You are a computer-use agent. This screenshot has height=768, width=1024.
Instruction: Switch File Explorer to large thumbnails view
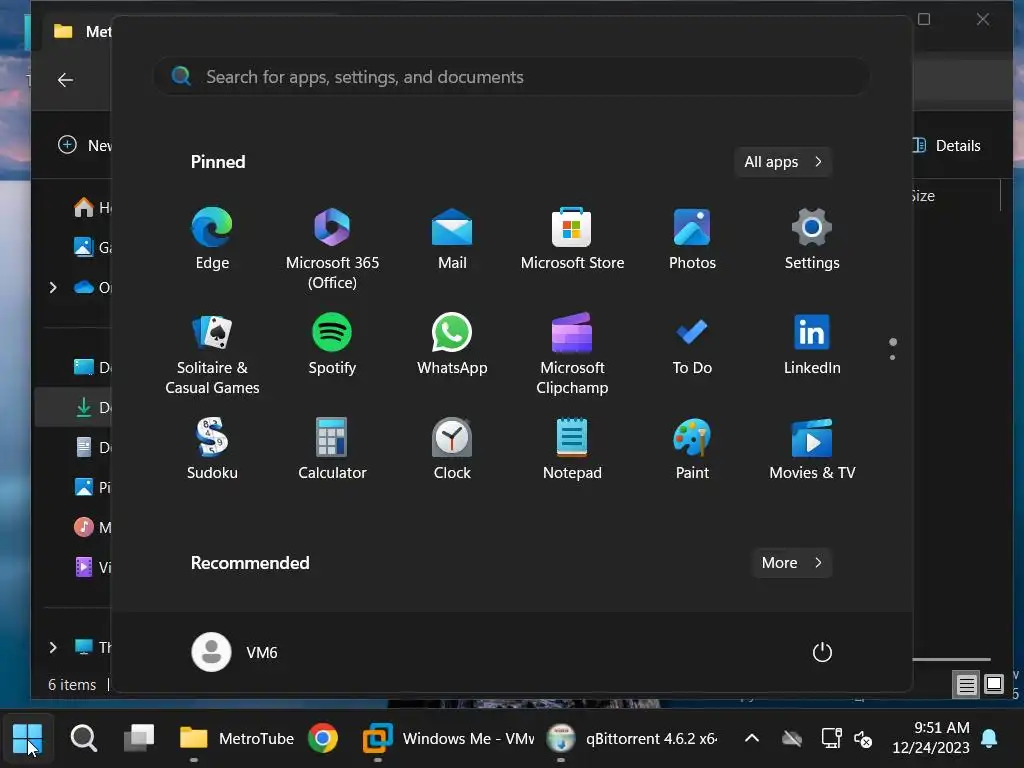click(994, 684)
